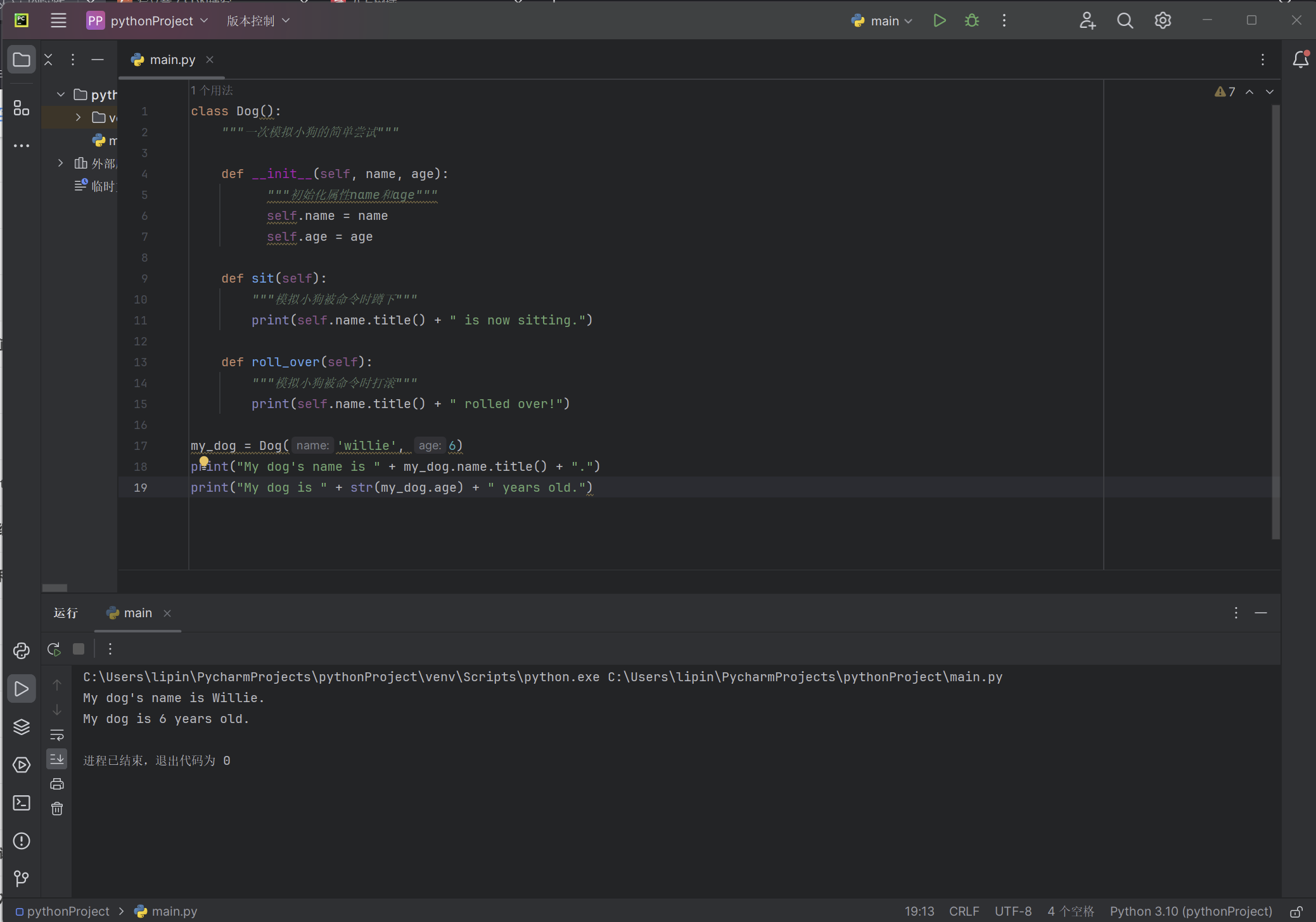Open editor tab options menu
The width and height of the screenshot is (1316, 922).
coord(1263,60)
